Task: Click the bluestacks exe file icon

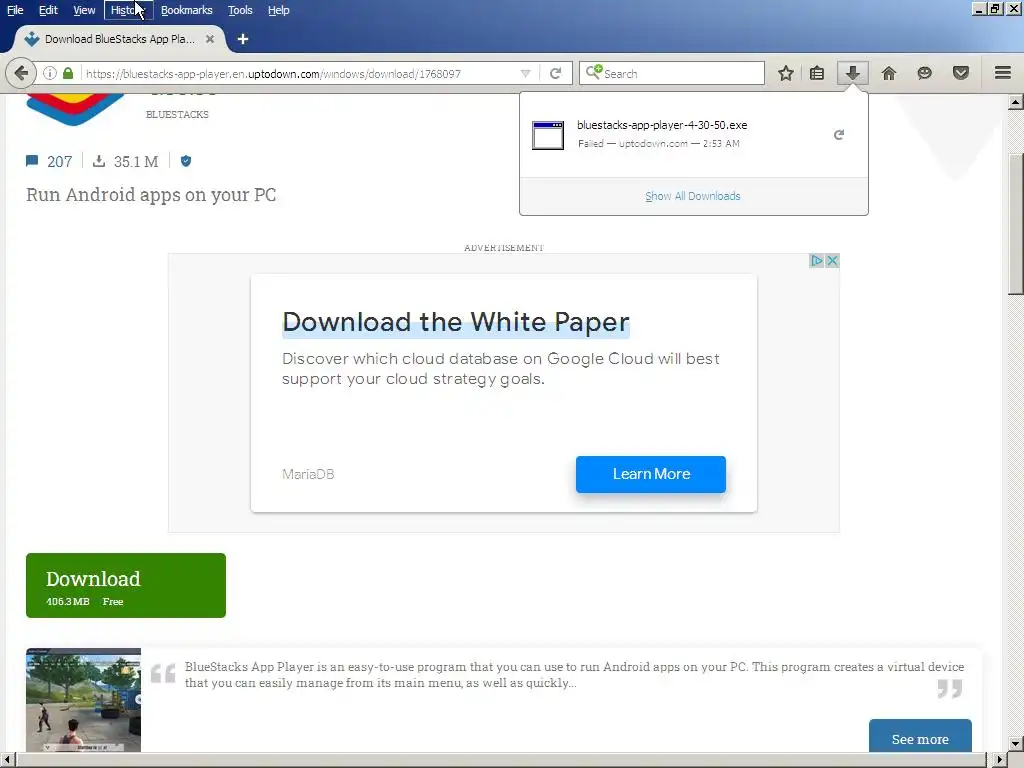Action: pyautogui.click(x=548, y=135)
